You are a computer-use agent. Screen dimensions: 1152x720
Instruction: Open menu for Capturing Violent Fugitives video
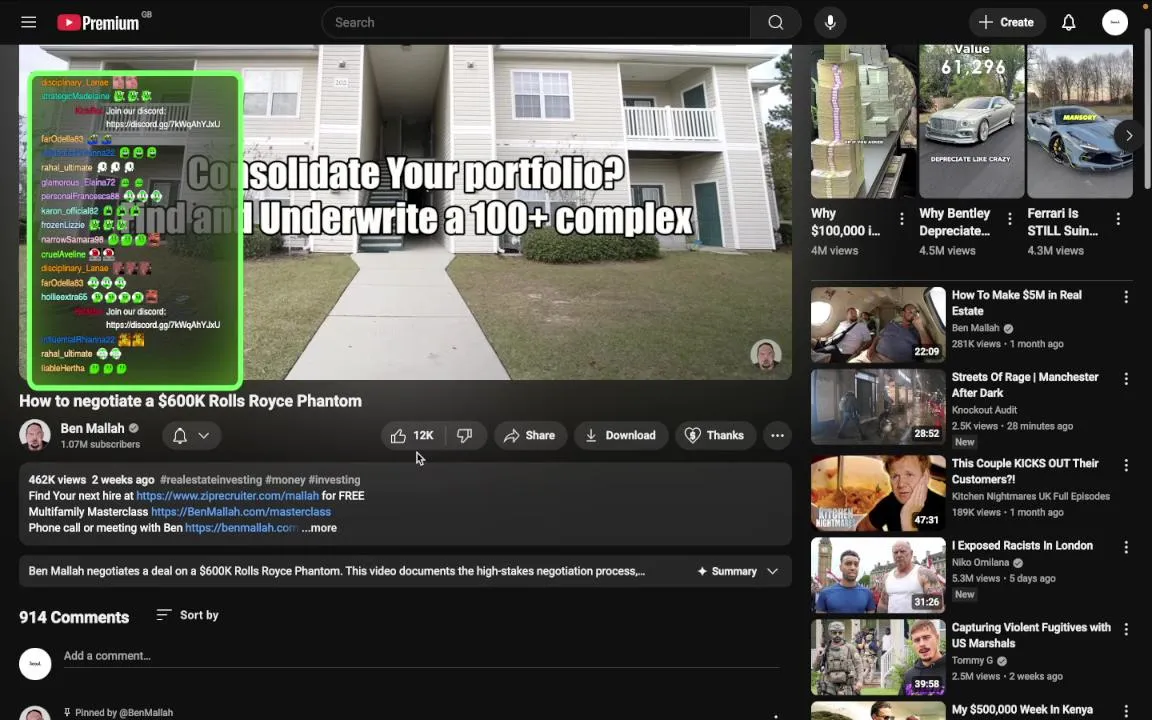1126,630
